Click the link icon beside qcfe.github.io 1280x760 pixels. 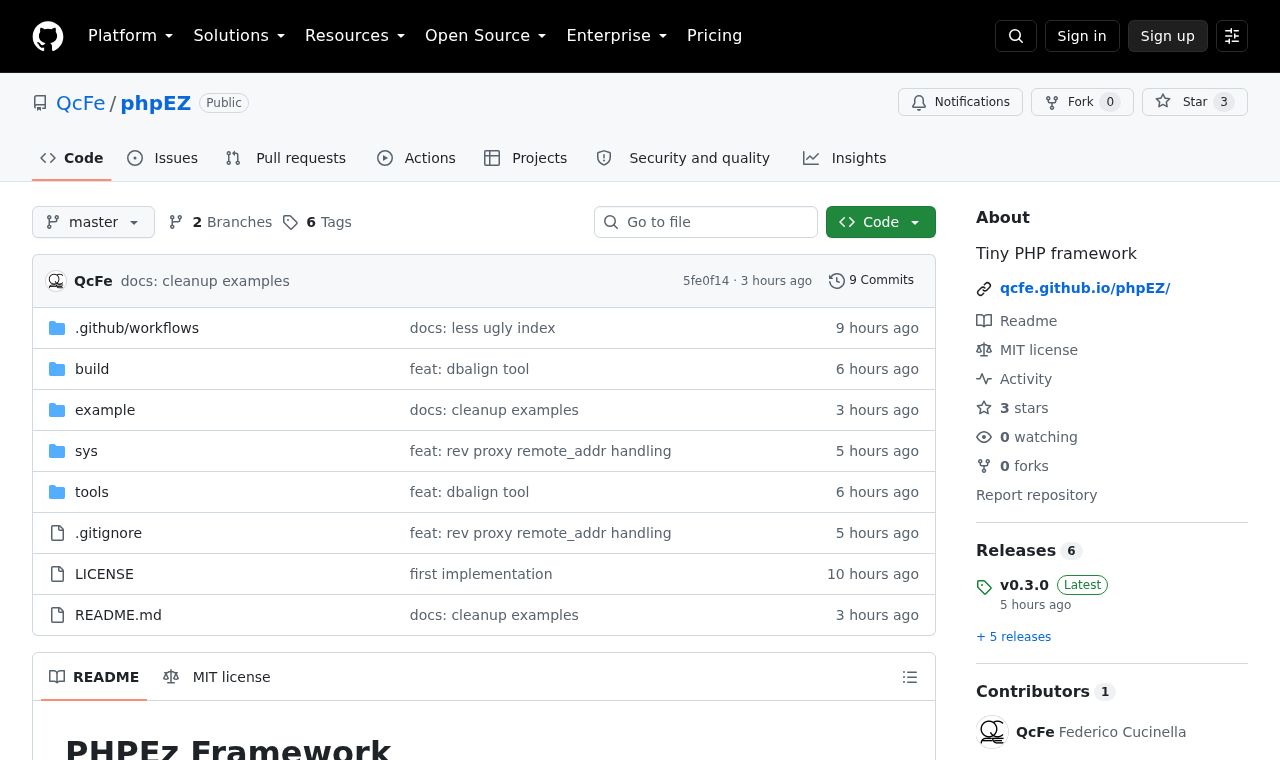coord(984,289)
